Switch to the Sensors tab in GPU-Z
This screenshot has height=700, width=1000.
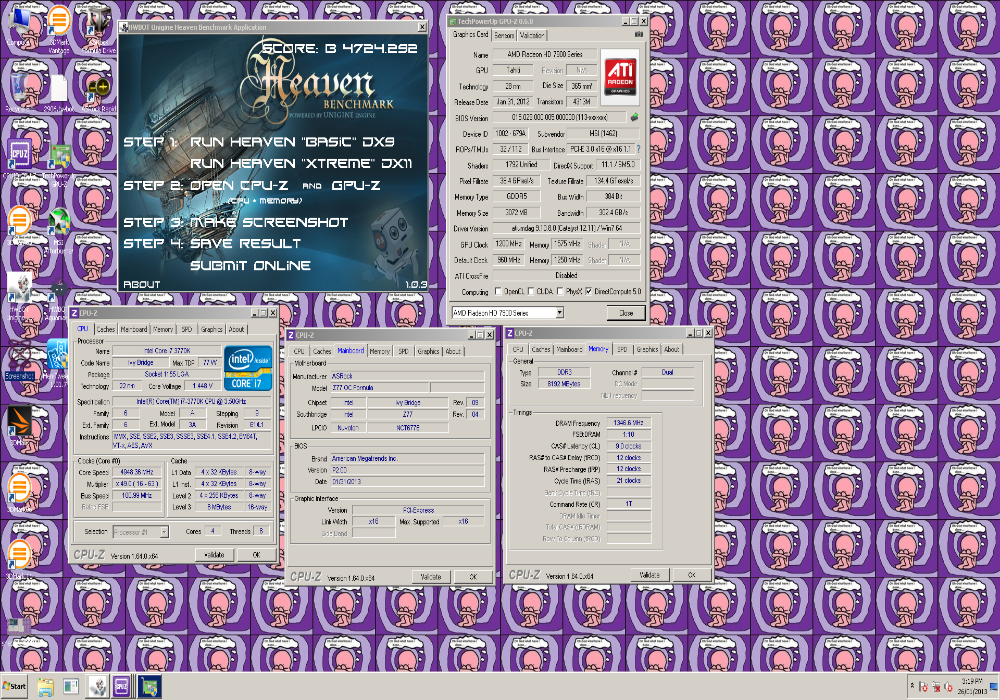[x=504, y=35]
